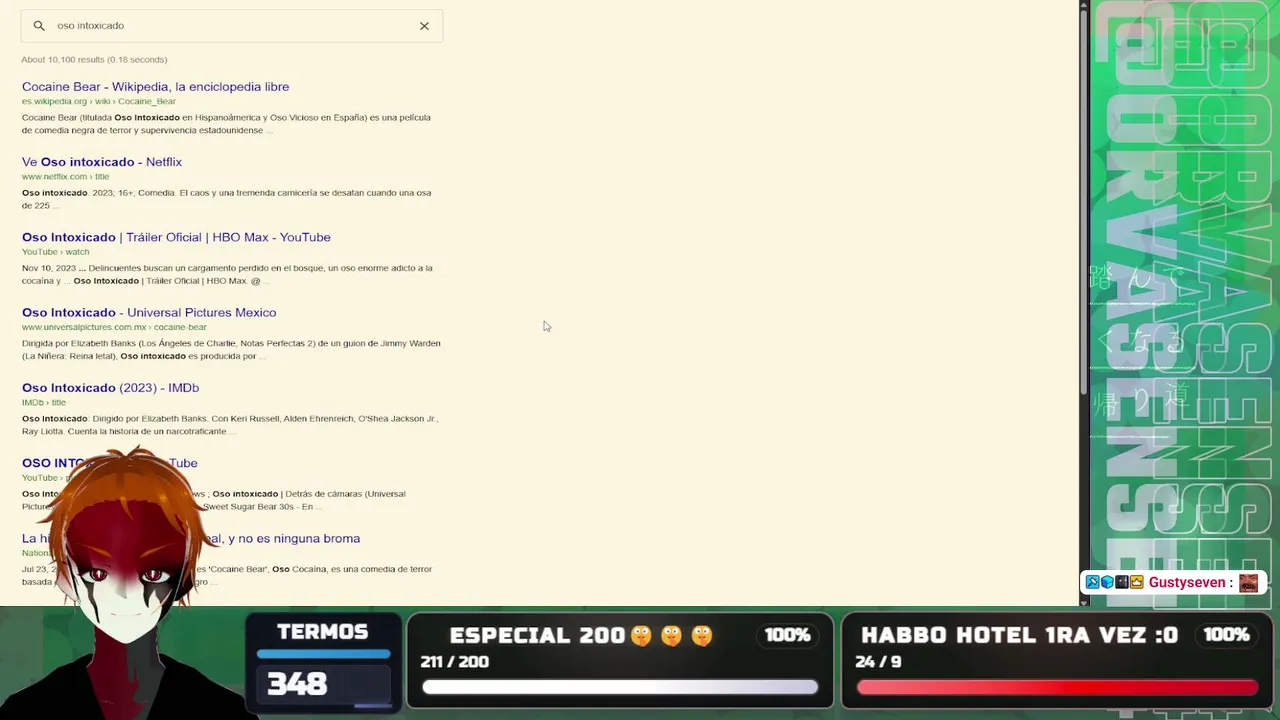Click the blue TERMOS bar
The height and width of the screenshot is (720, 1280).
click(323, 654)
